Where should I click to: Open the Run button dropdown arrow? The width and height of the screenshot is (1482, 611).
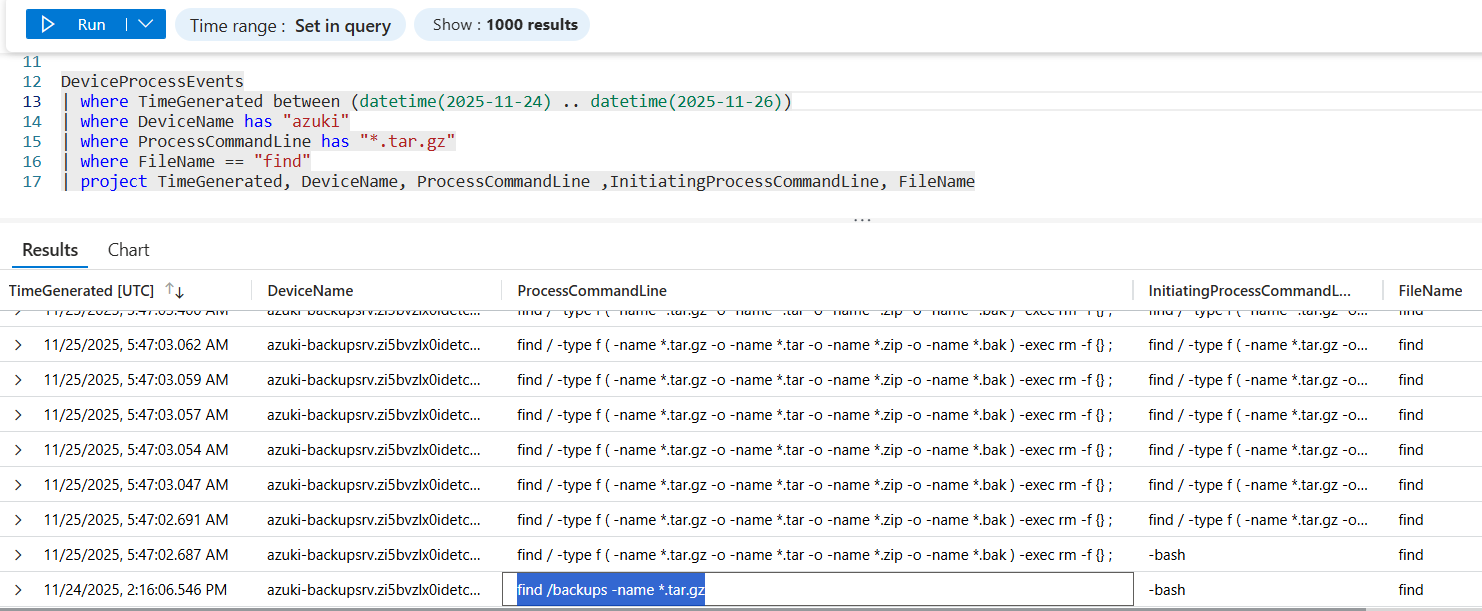[x=146, y=25]
